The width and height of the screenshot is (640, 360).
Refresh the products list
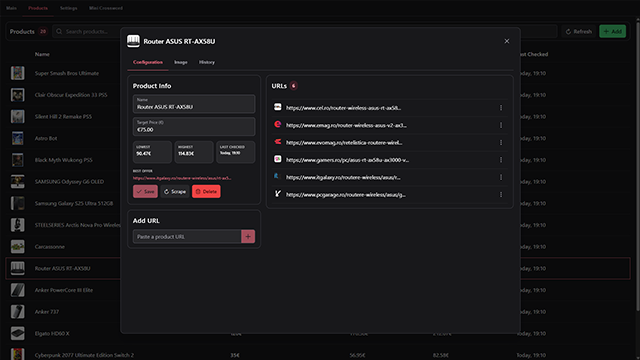click(x=579, y=31)
